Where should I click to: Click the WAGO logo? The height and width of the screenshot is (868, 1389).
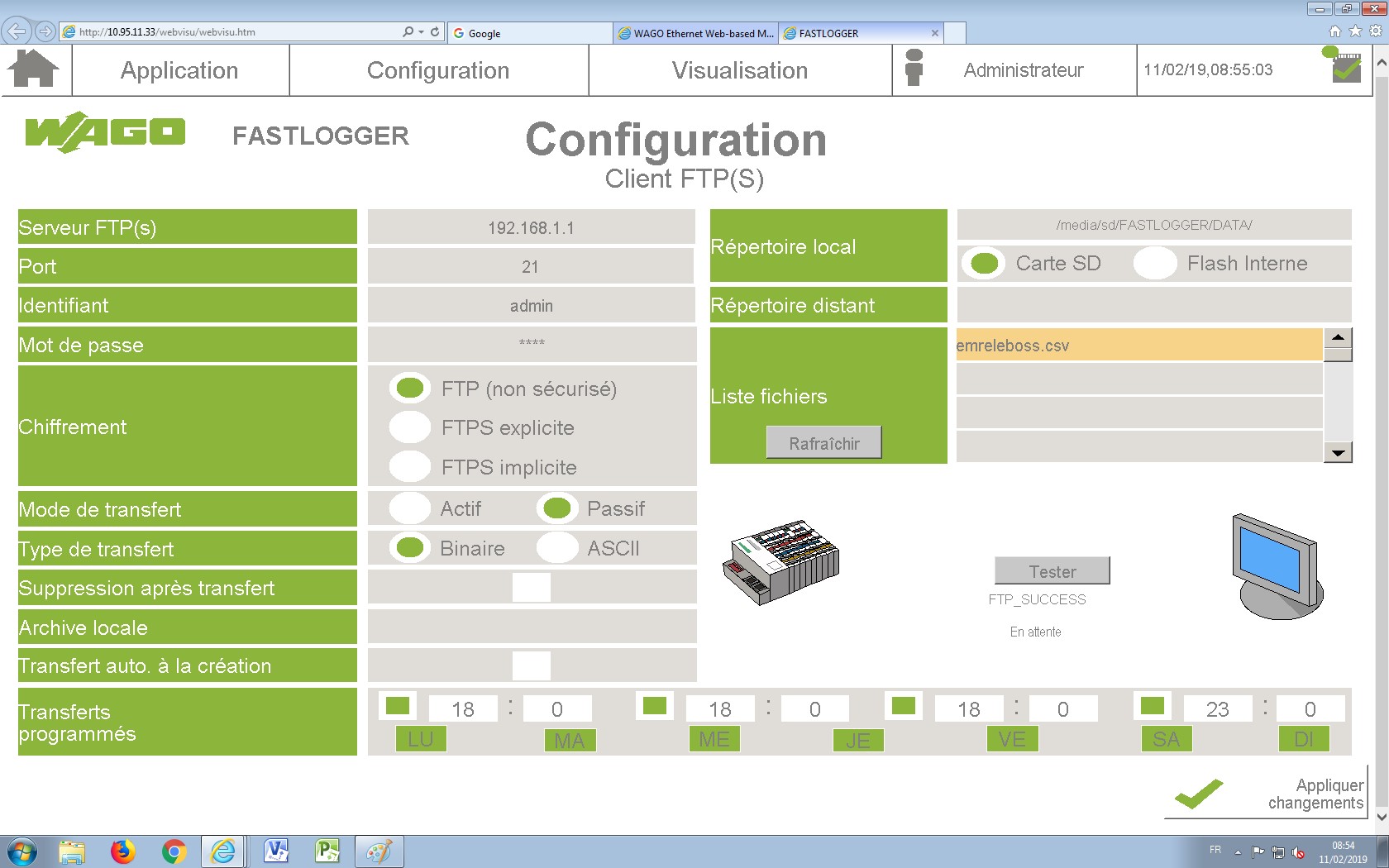105,132
